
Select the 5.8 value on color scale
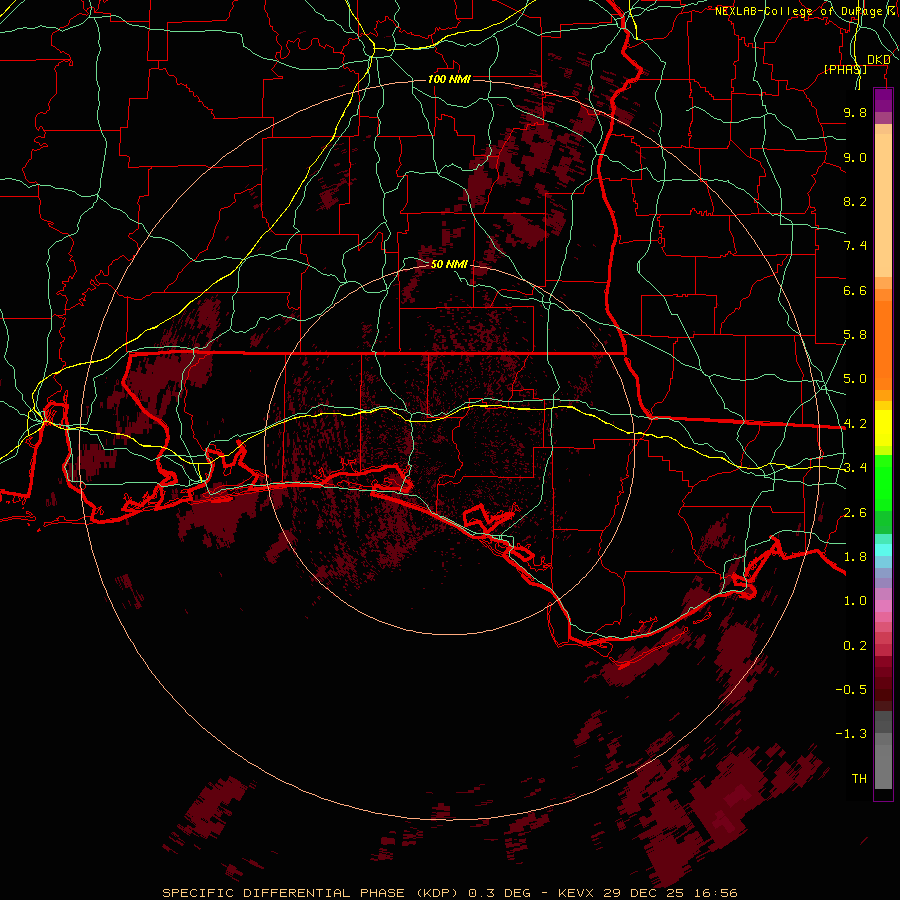[x=855, y=335]
